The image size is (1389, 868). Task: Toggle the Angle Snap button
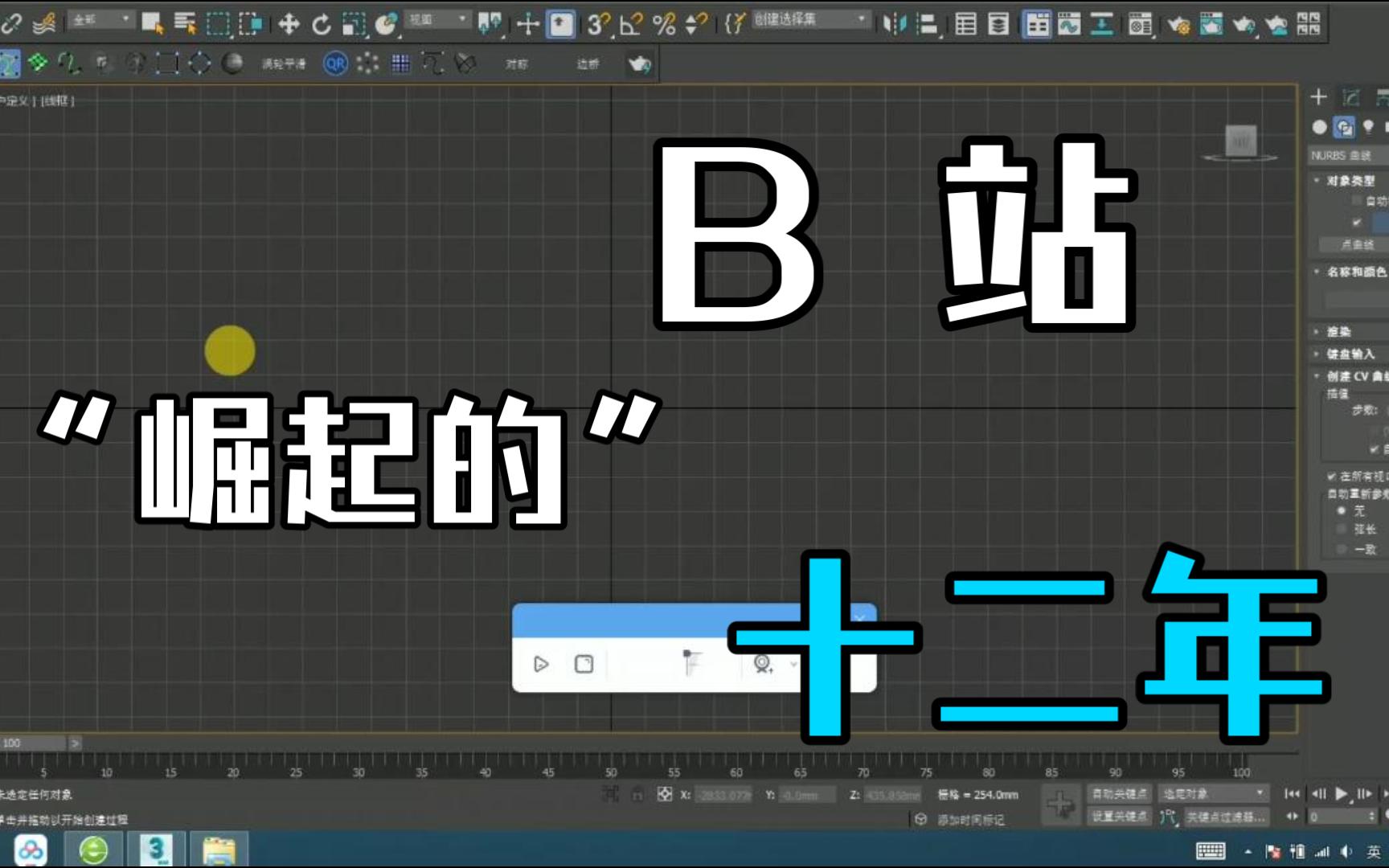point(631,24)
